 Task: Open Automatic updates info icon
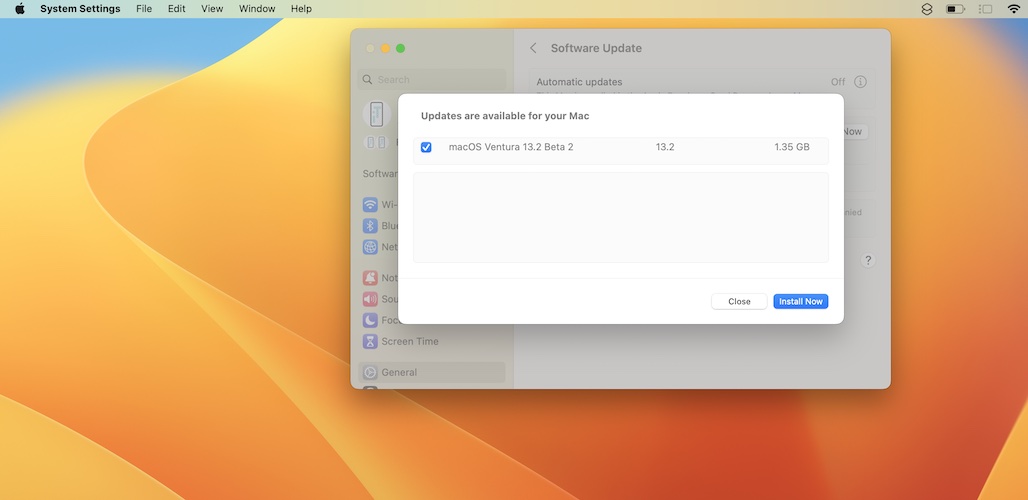[x=860, y=82]
